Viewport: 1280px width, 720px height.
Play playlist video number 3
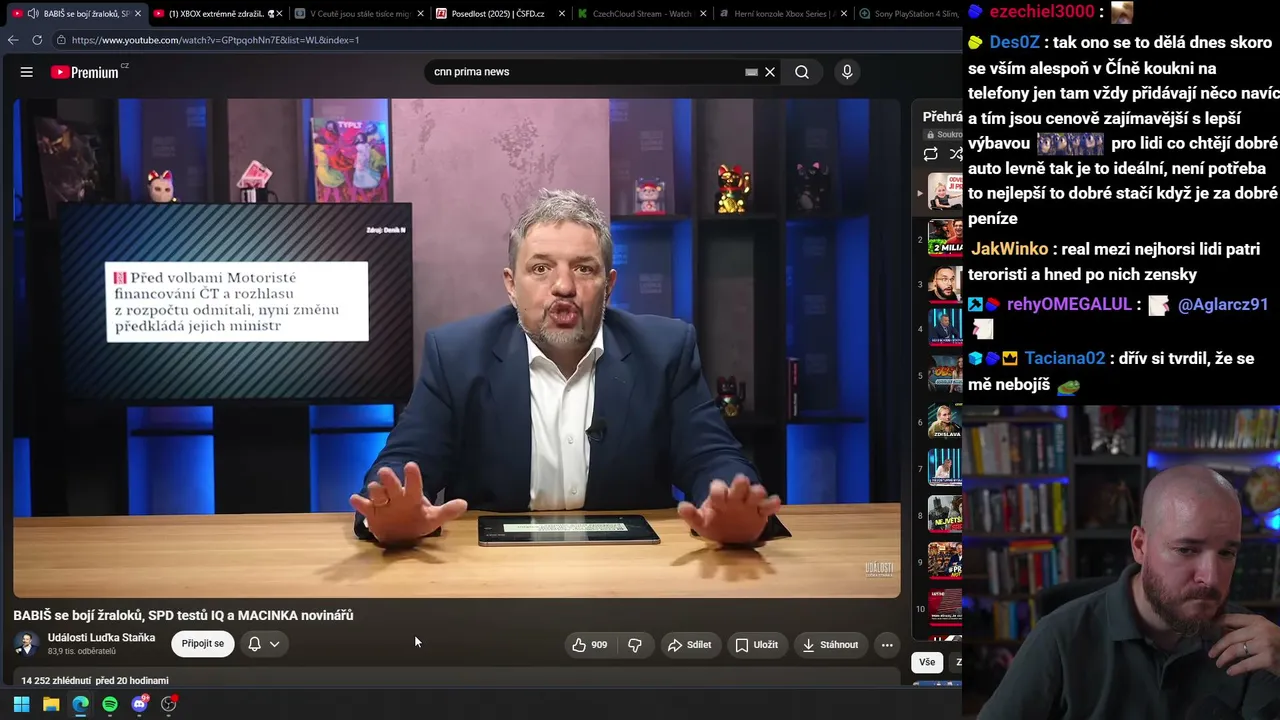[944, 284]
